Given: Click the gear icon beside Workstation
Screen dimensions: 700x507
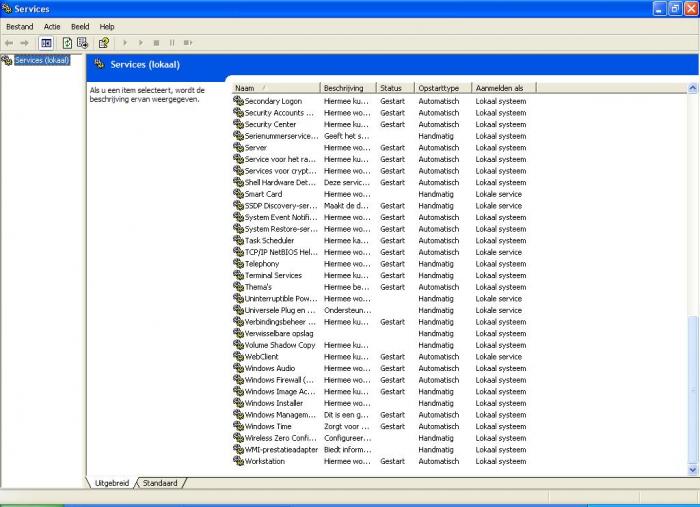Looking at the screenshot, I should click(x=238, y=461).
